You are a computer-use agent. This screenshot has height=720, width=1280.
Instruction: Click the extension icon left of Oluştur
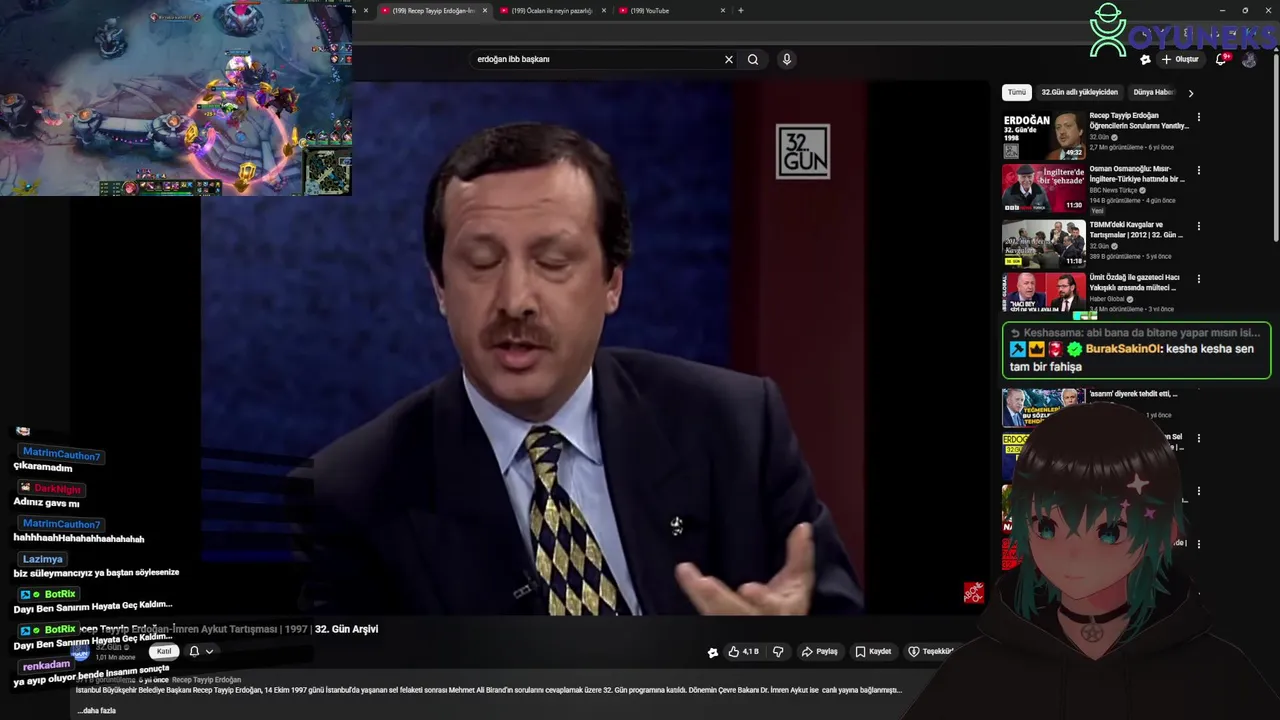[x=1145, y=59]
